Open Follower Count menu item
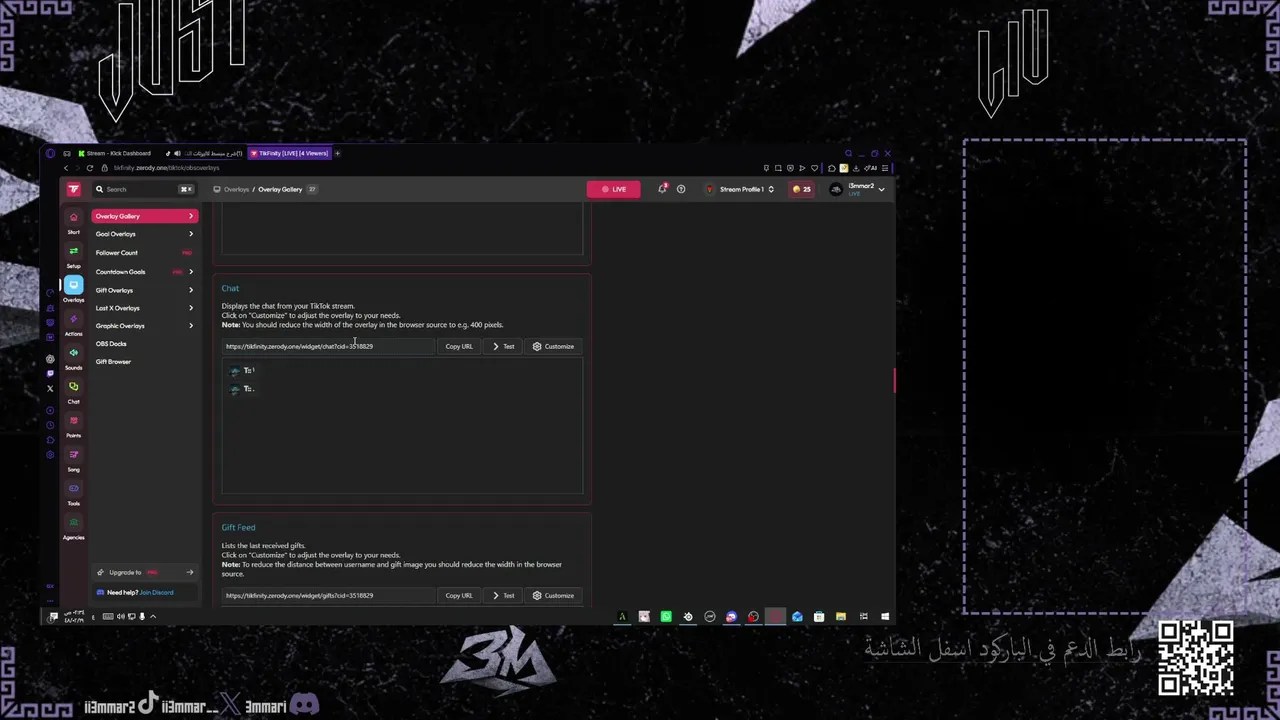The height and width of the screenshot is (720, 1280). click(144, 253)
